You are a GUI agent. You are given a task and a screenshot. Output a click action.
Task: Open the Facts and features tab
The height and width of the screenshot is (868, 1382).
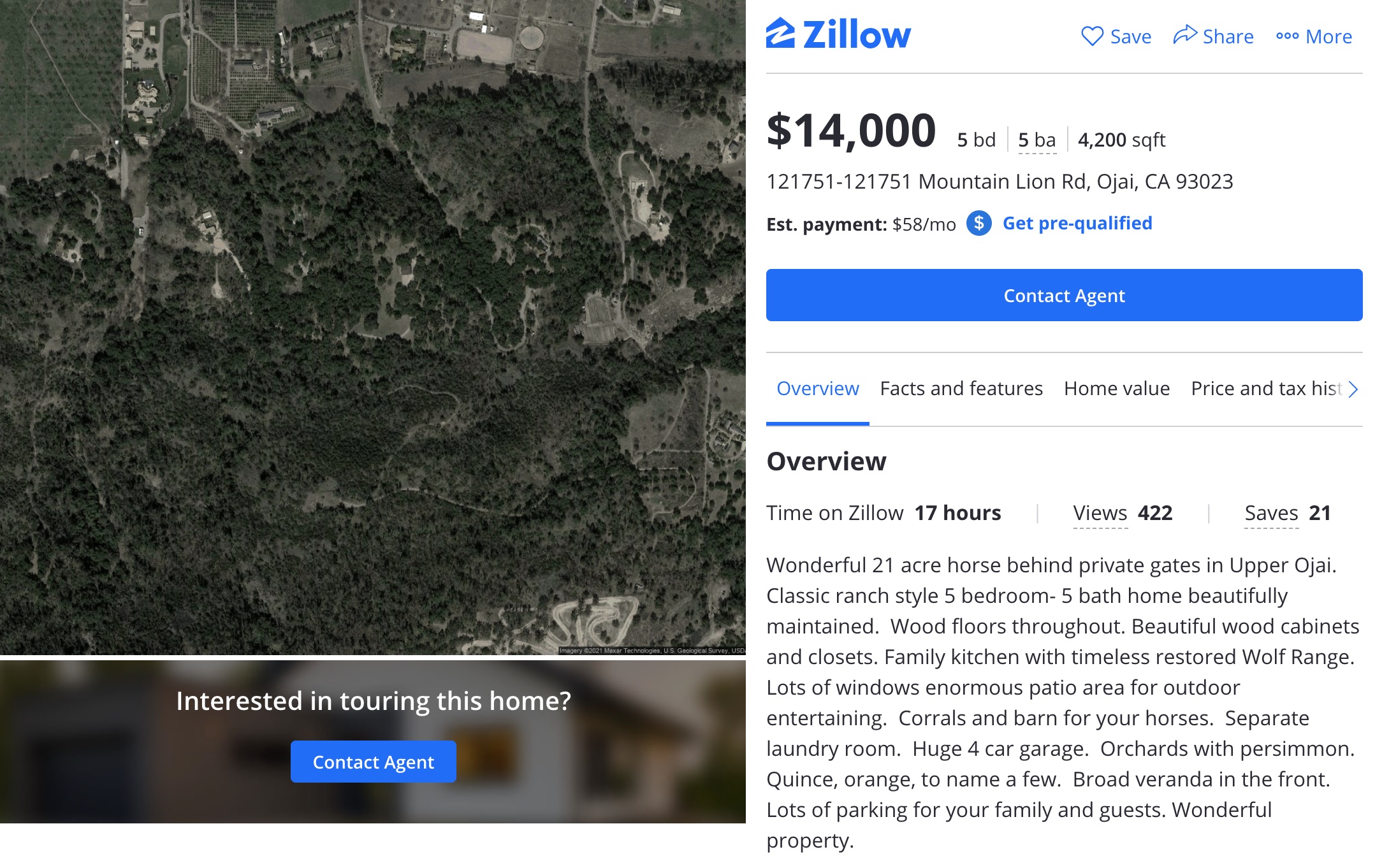tap(961, 389)
